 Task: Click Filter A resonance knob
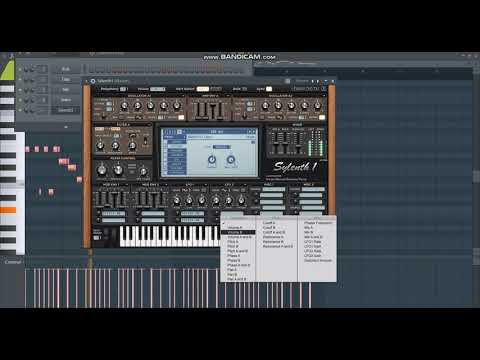tap(115, 145)
